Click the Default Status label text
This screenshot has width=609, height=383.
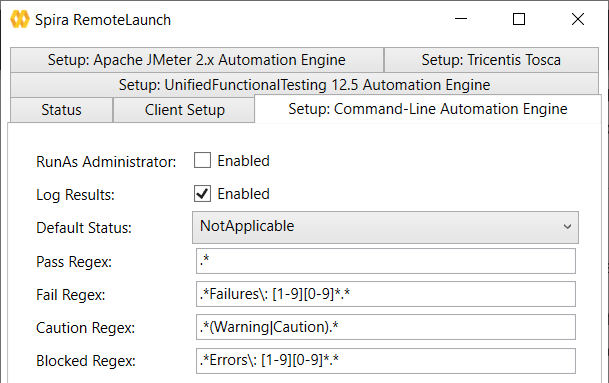coord(84,228)
